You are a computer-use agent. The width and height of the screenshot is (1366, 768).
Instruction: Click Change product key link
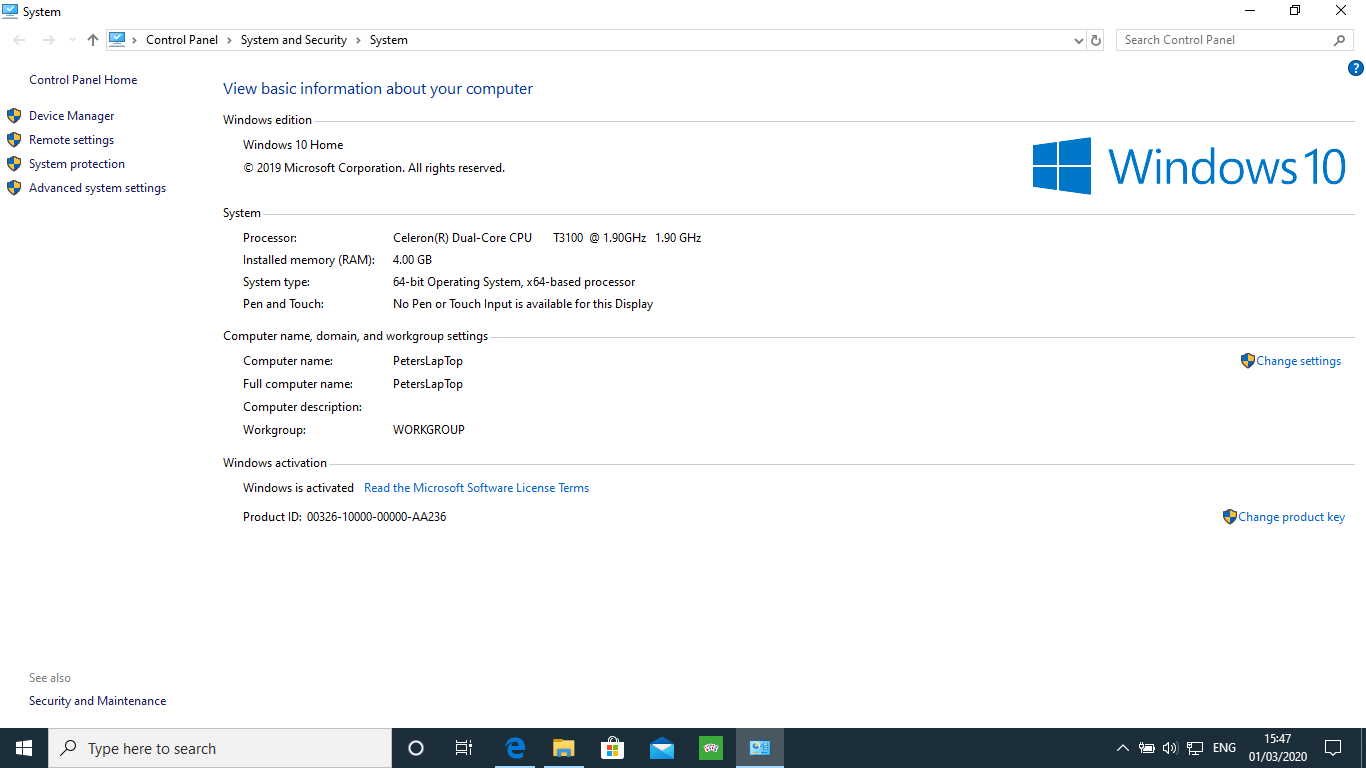1291,517
